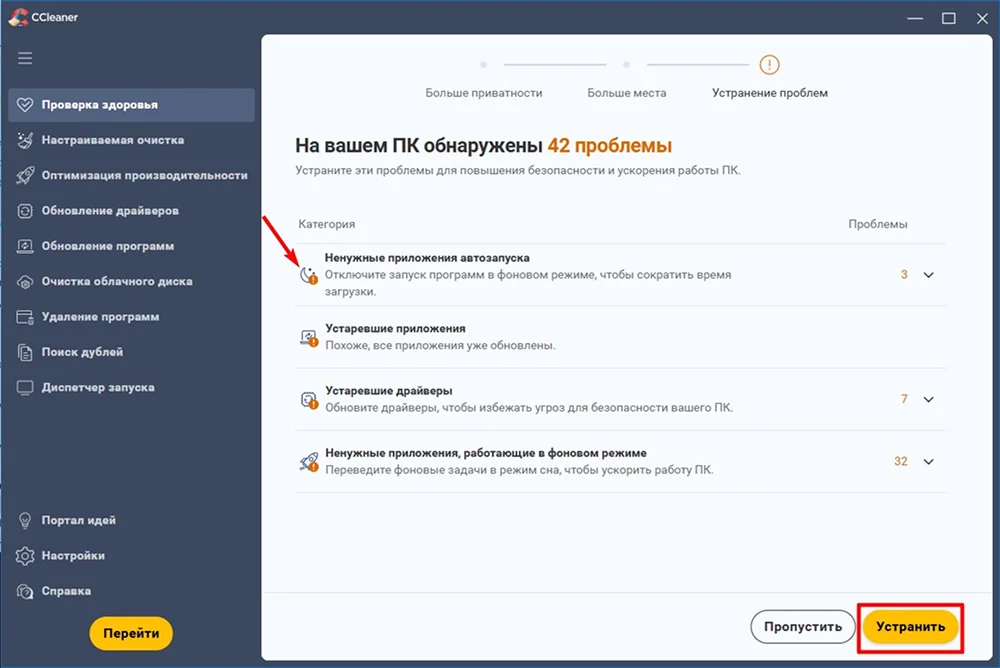1000x668 pixels.
Task: Click the Поиск дублей document icon
Action: tap(25, 352)
